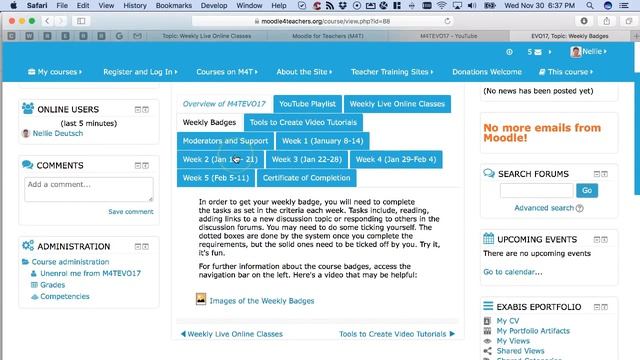Image resolution: width=640 pixels, height=360 pixels.
Task: Click Unenrol me from M4TEVO17
Action: pyautogui.click(x=90, y=273)
